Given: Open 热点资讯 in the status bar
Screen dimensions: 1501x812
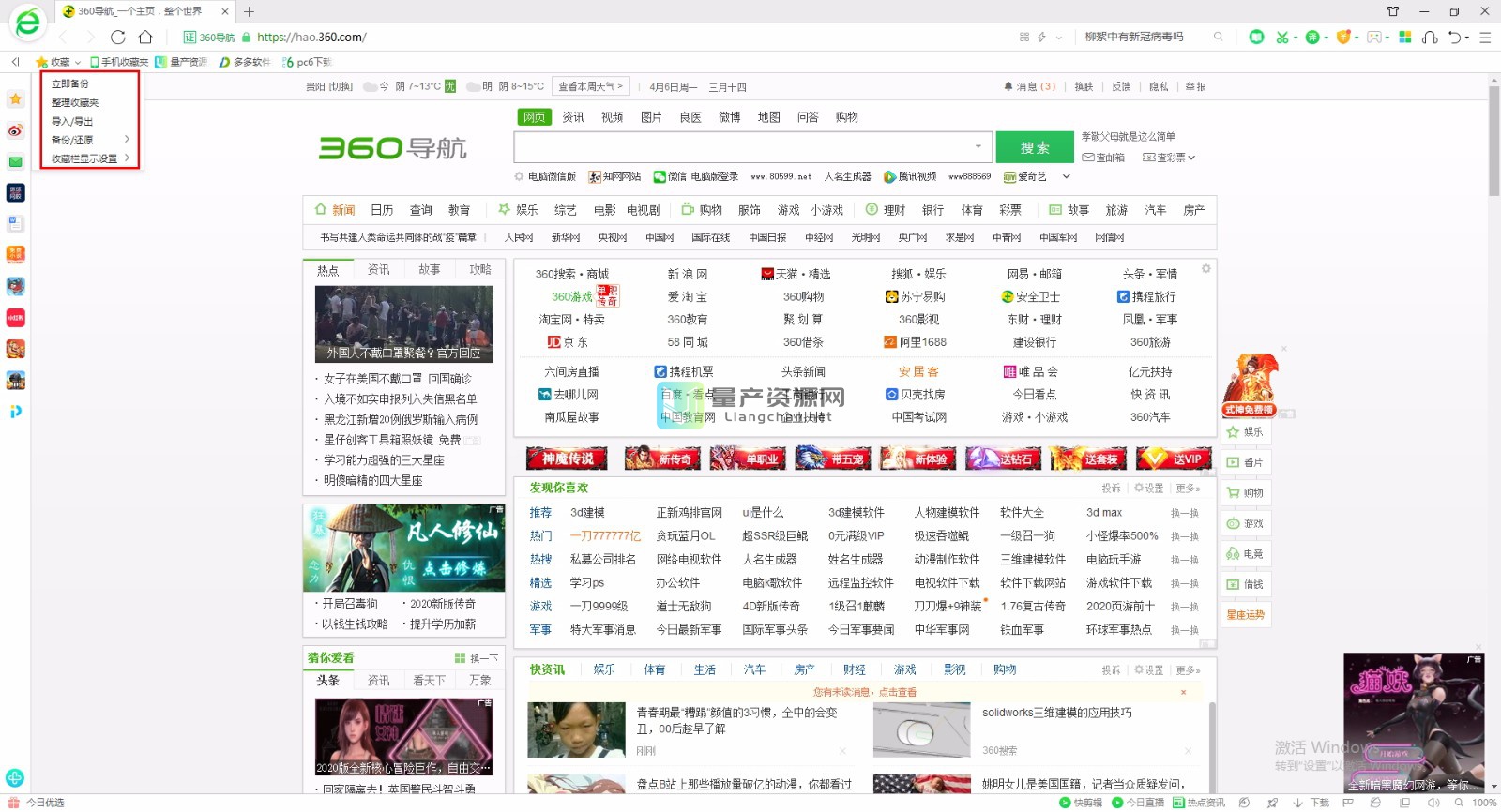Looking at the screenshot, I should click(1199, 803).
